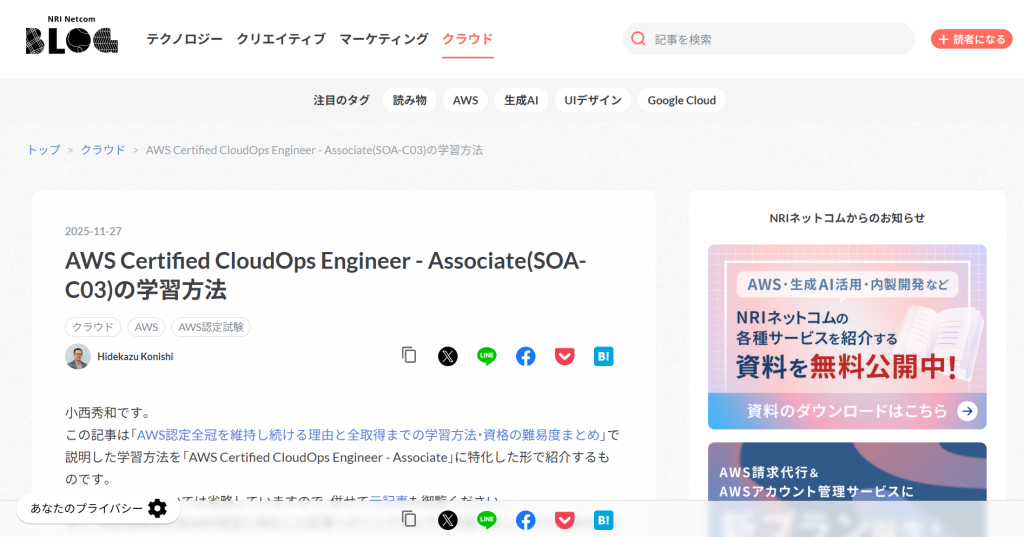This screenshot has height=537, width=1024.
Task: Copy article link icon beside author row
Action: coord(409,355)
